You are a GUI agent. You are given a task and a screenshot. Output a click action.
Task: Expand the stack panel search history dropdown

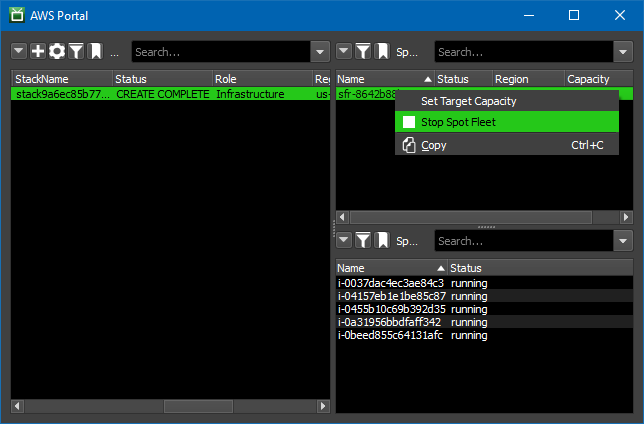(x=320, y=52)
